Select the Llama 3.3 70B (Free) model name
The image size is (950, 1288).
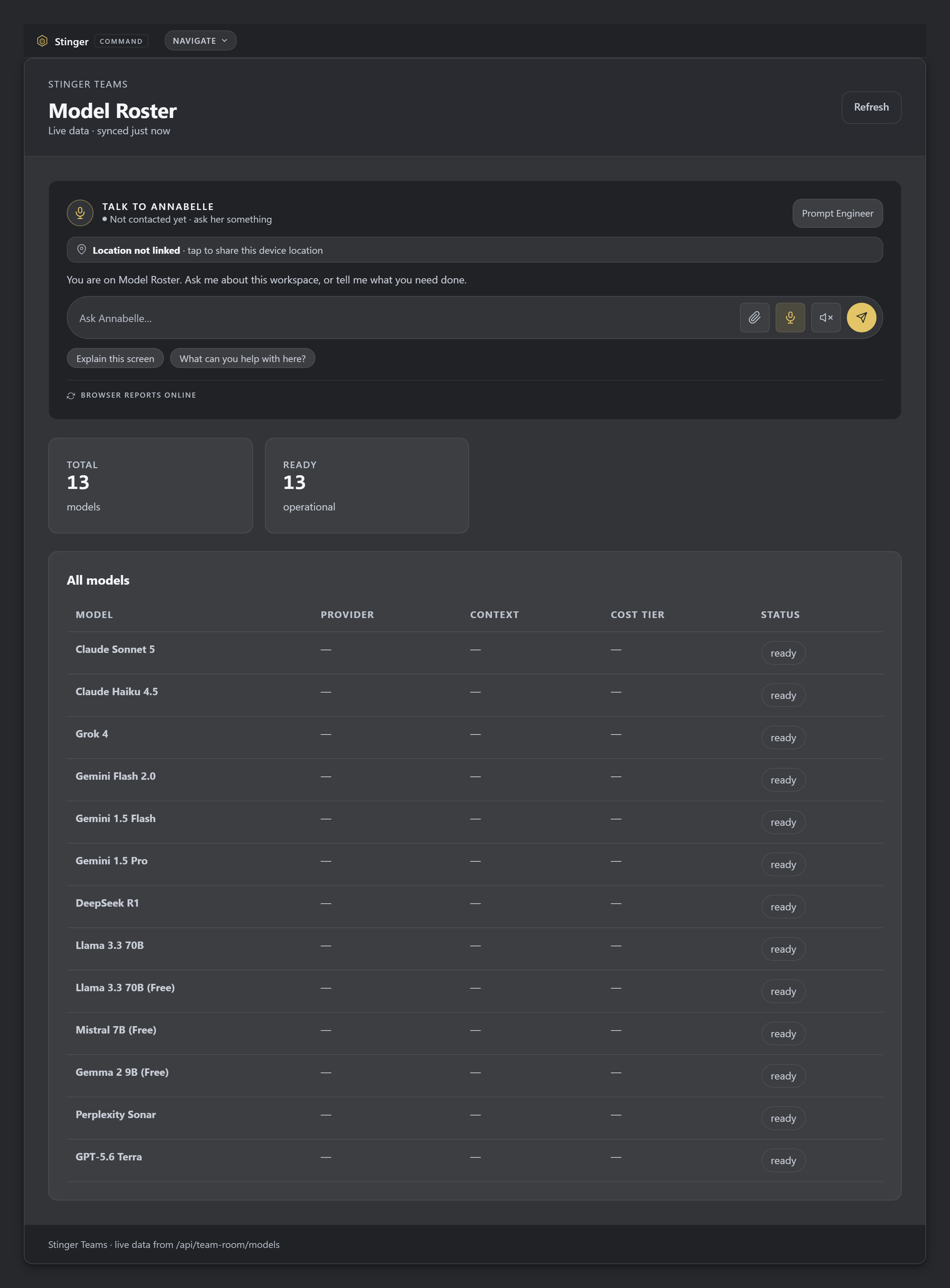coord(125,988)
